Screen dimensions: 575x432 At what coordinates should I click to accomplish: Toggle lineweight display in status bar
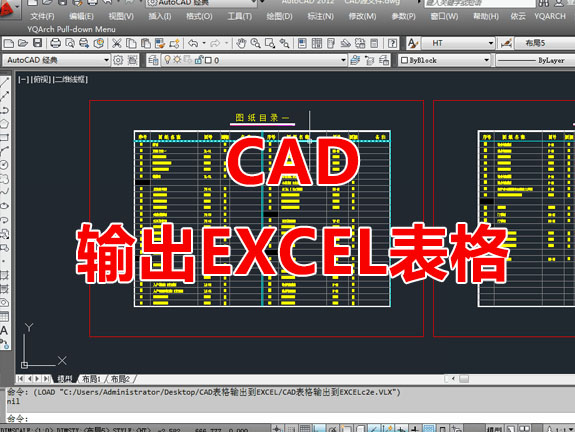tap(415, 428)
